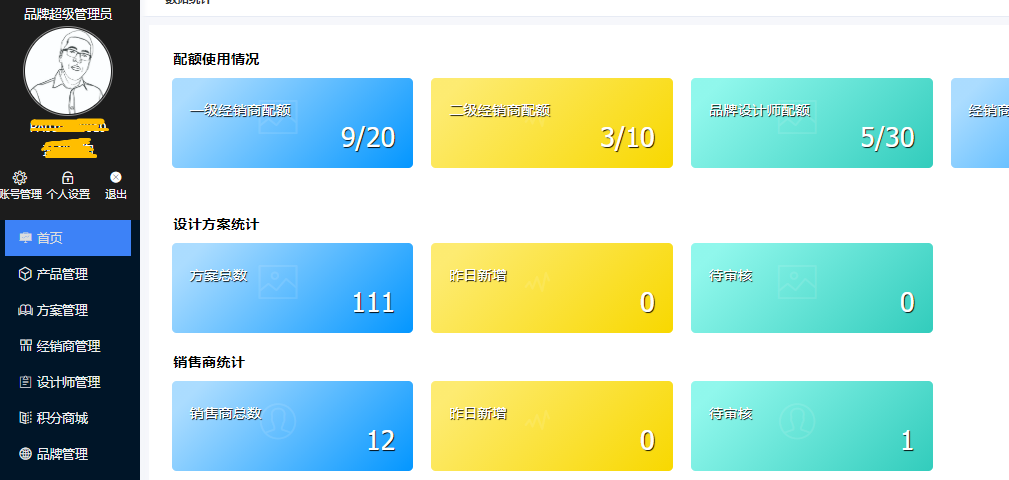Click the 退出 logout icon
This screenshot has width=1009, height=480.
point(116,178)
